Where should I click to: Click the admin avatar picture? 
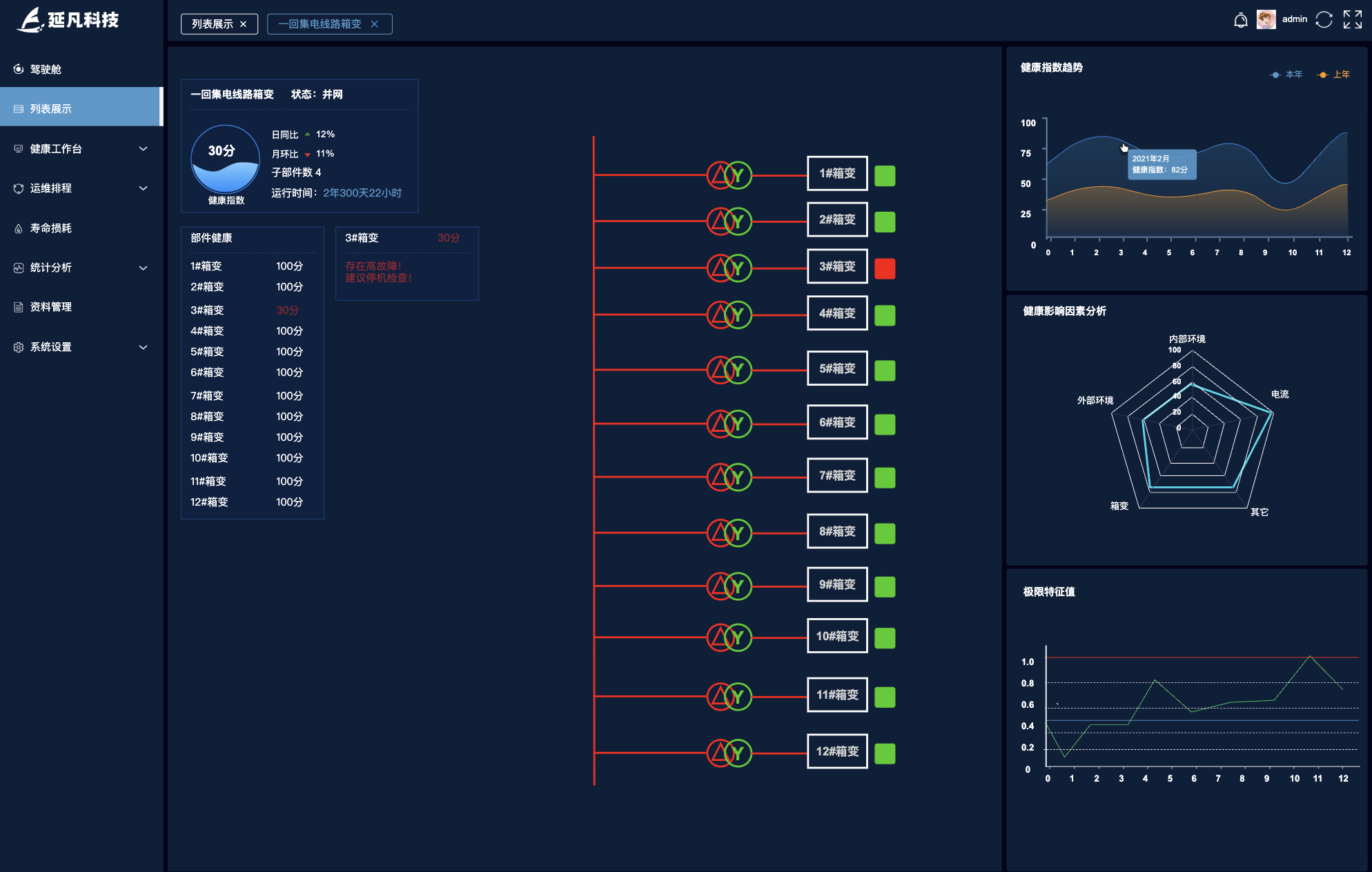point(1266,20)
